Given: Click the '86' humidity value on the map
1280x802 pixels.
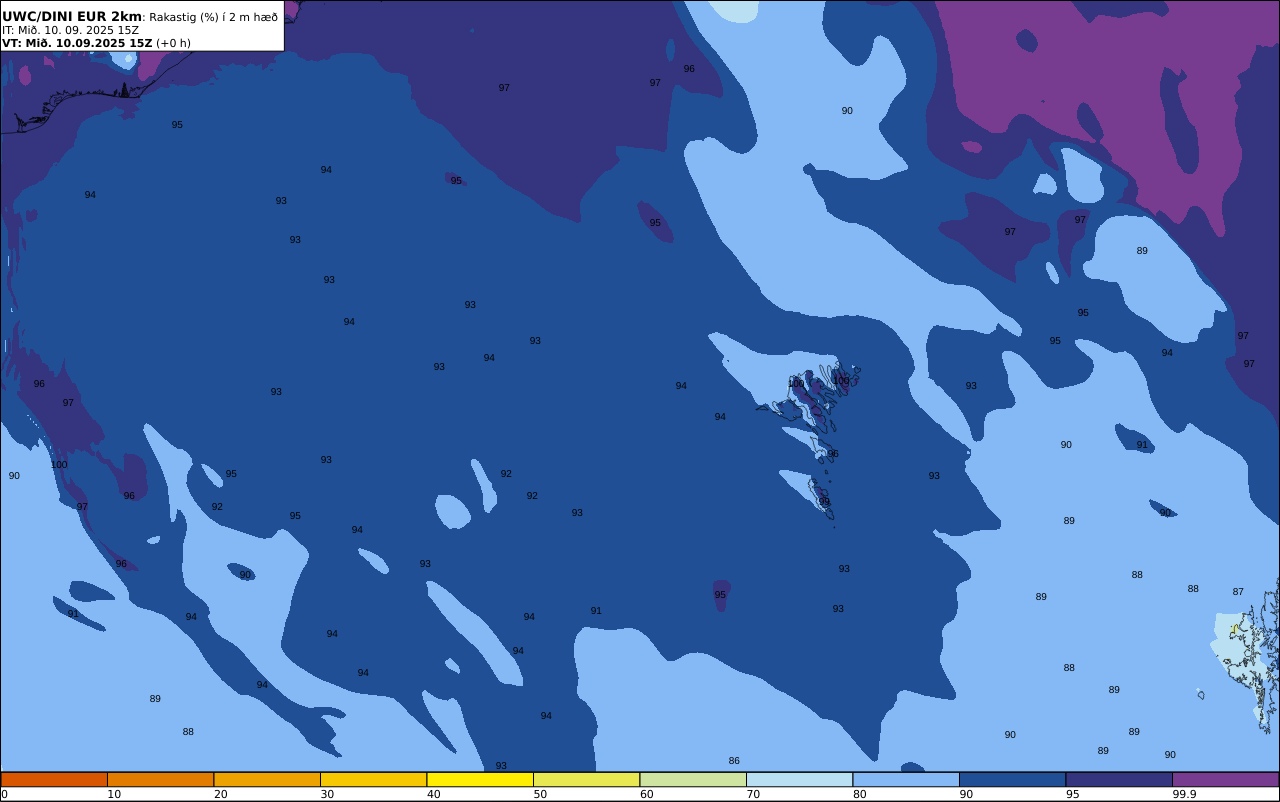Looking at the screenshot, I should [734, 761].
